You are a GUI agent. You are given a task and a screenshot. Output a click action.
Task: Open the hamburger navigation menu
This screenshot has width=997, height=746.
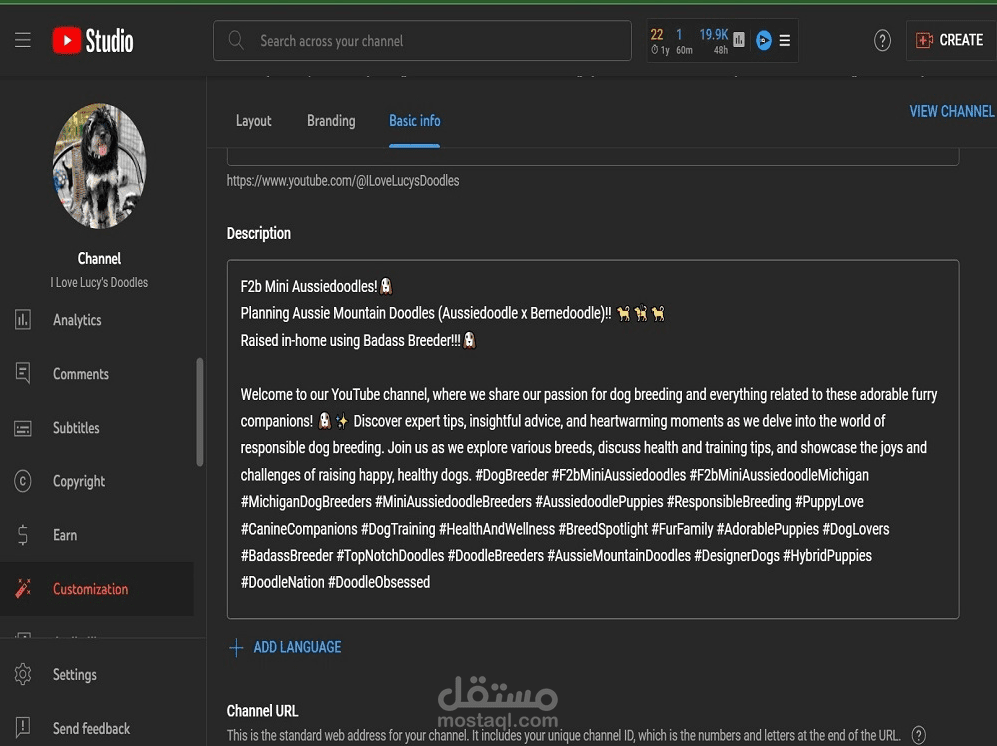coord(23,40)
